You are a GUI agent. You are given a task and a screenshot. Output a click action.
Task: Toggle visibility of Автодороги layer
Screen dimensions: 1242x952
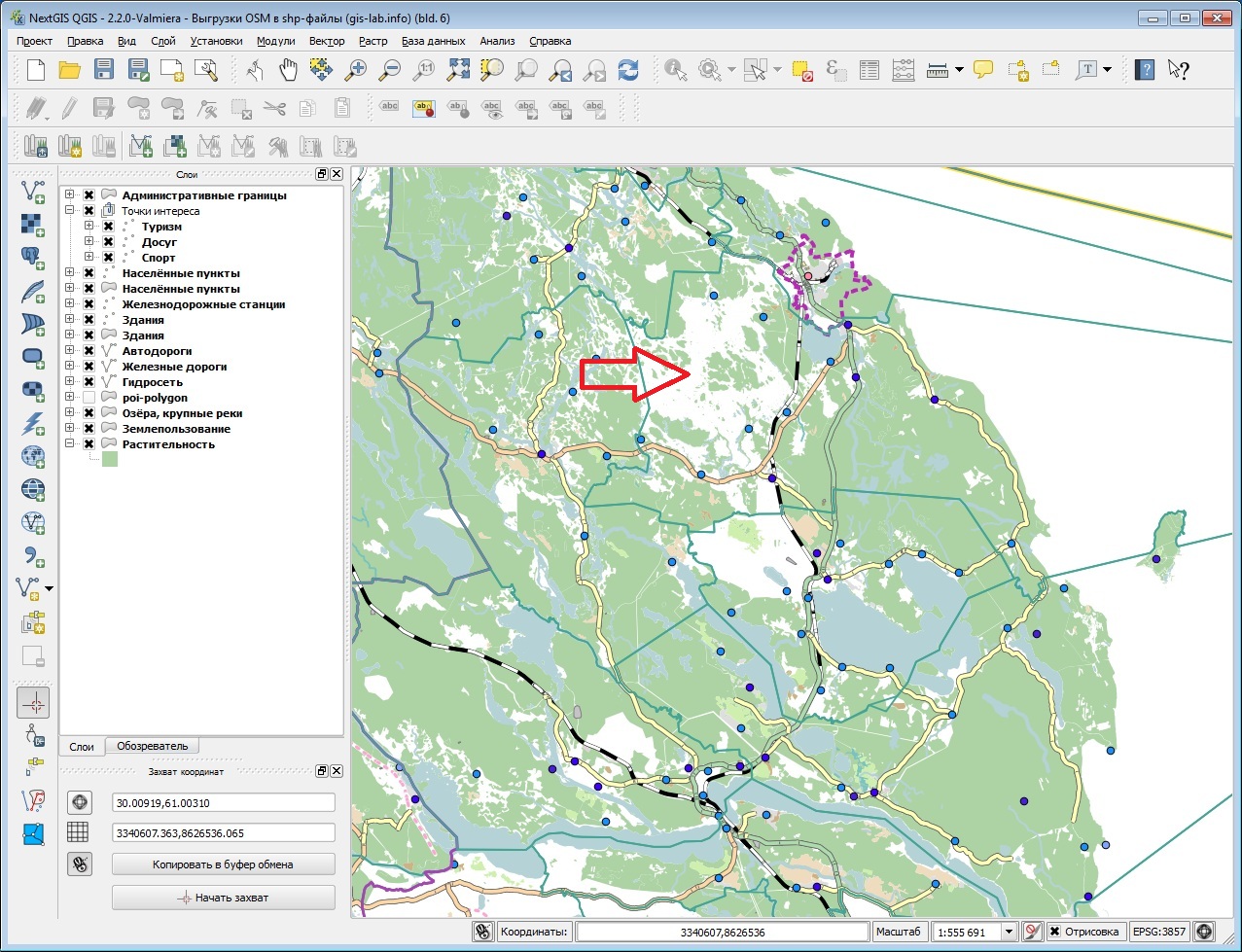click(x=89, y=351)
